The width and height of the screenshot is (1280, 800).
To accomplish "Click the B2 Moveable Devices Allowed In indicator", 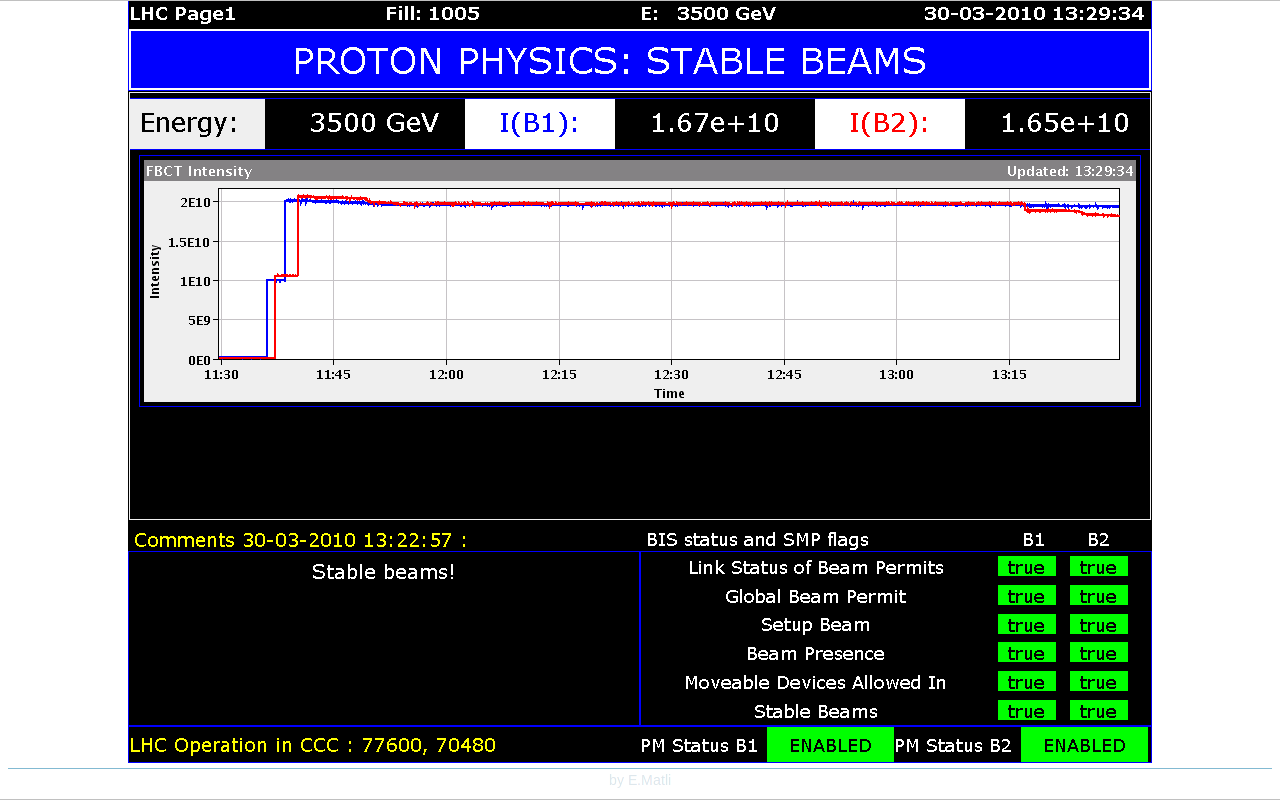I will (1098, 682).
